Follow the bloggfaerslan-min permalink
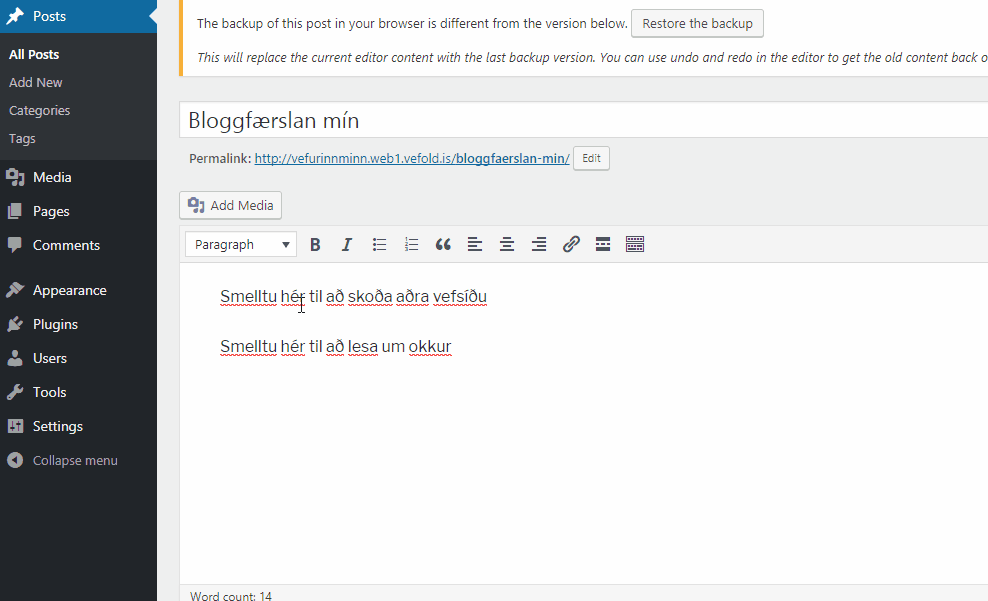988x601 pixels. point(412,158)
